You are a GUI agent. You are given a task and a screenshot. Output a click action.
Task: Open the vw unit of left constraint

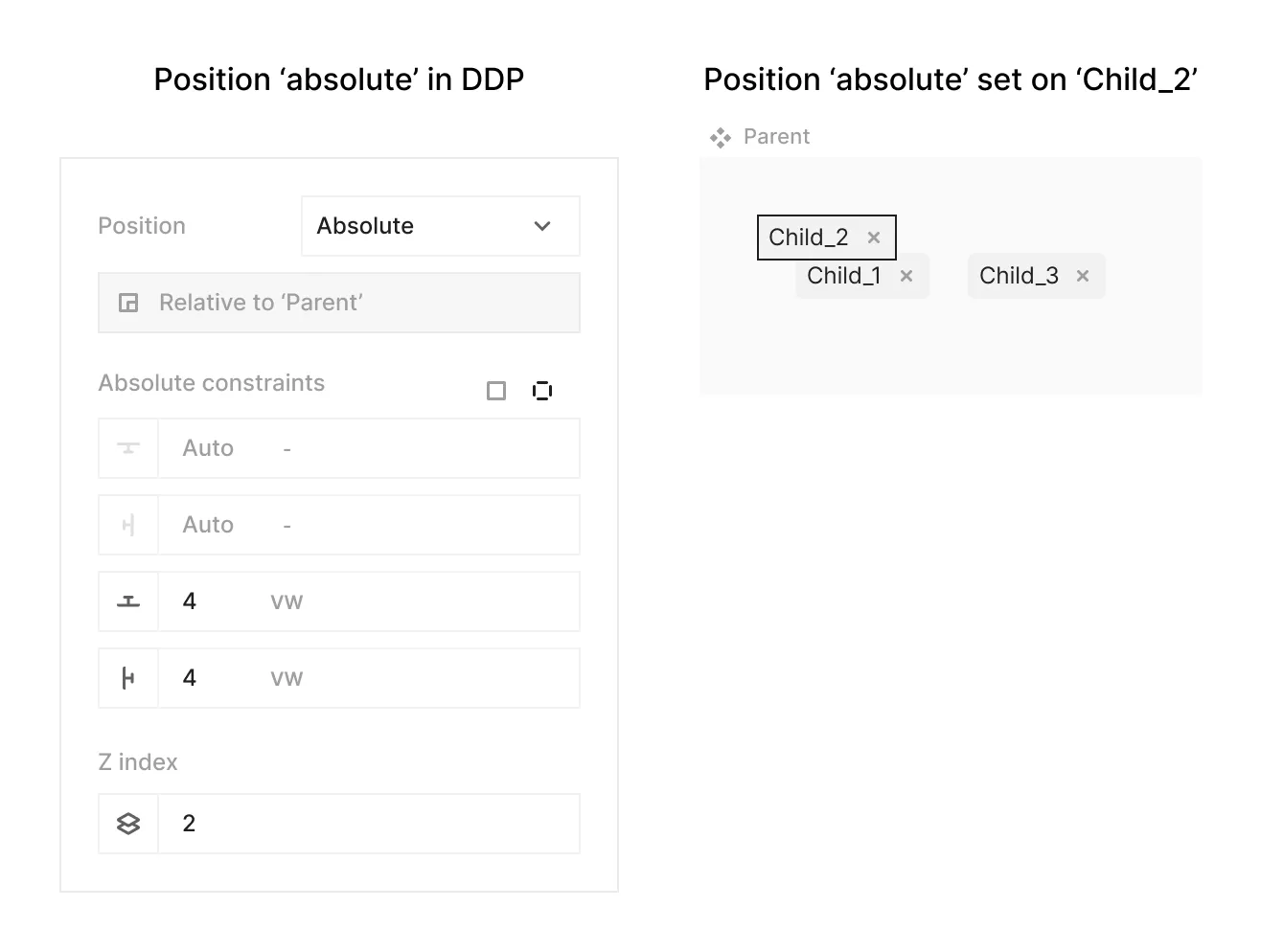point(287,678)
